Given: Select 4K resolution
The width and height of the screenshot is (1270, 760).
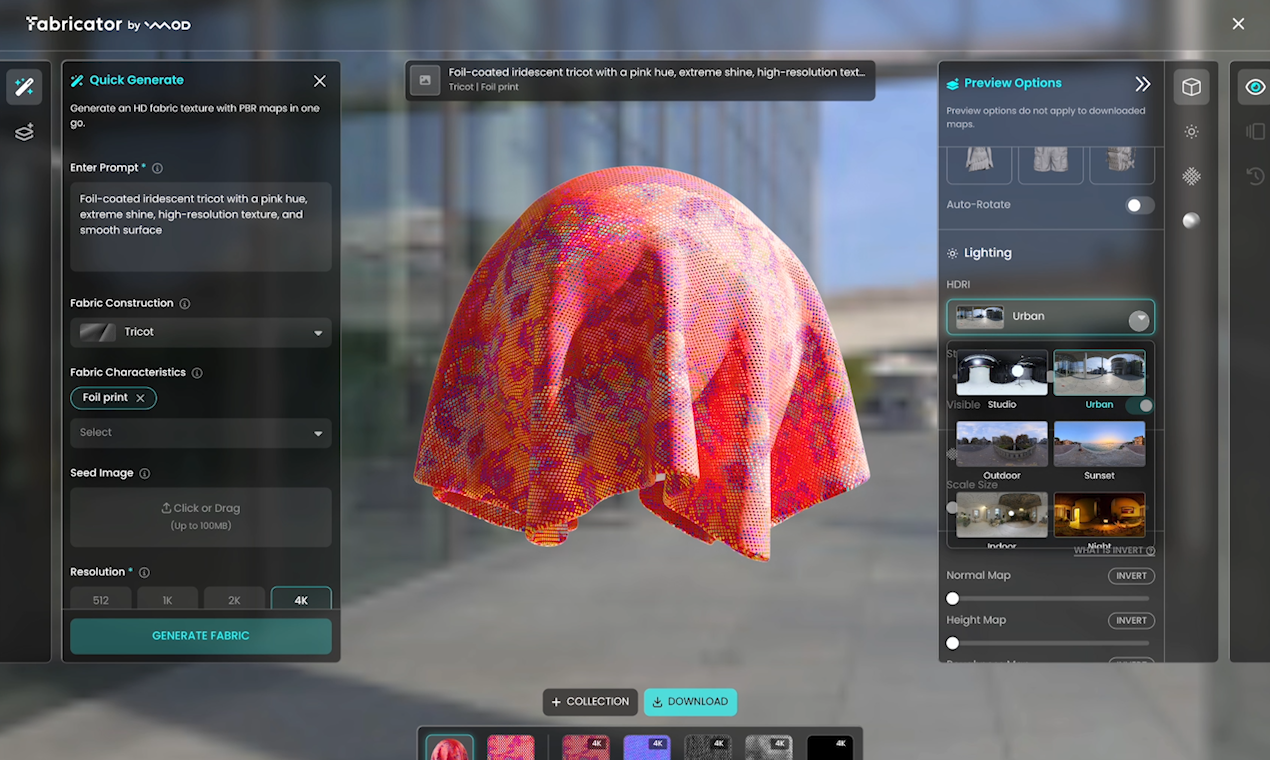Looking at the screenshot, I should [301, 599].
